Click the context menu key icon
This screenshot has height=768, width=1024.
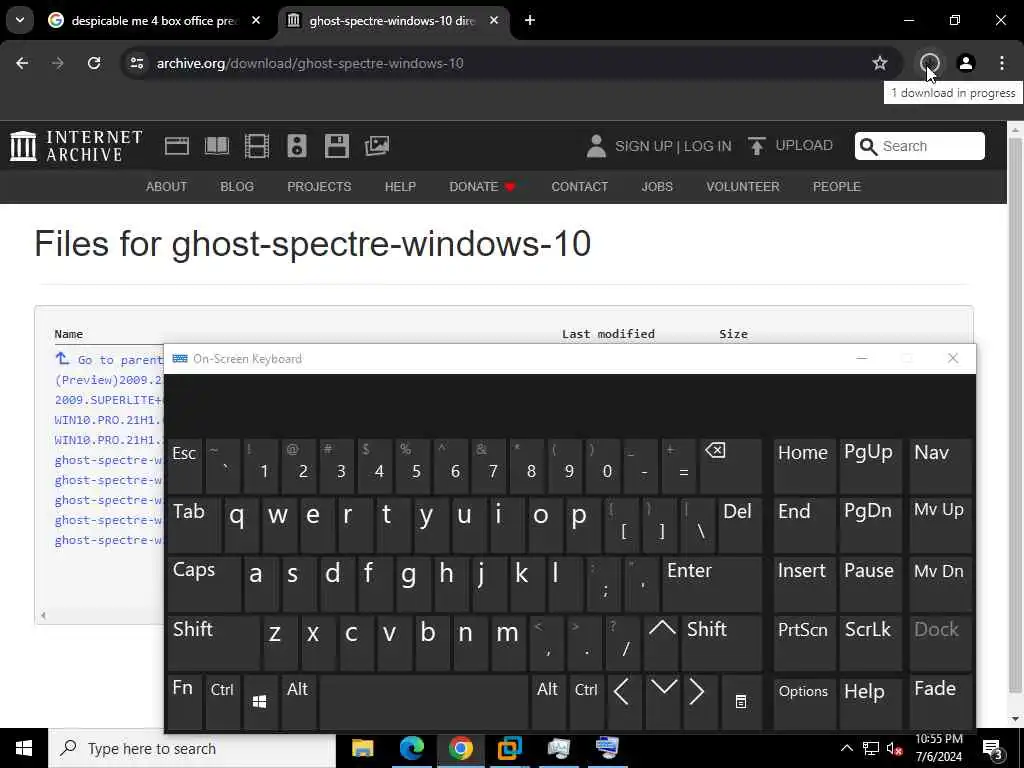tap(741, 702)
